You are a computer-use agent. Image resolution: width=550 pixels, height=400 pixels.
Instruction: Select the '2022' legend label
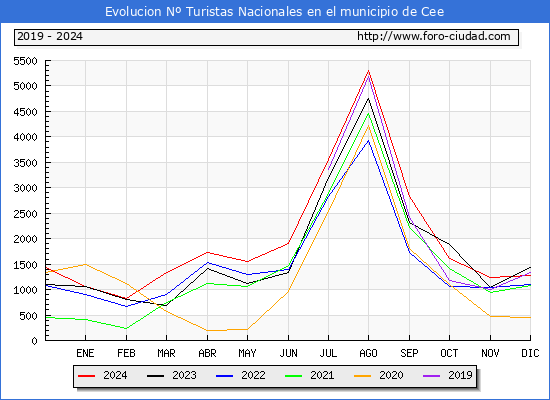[x=253, y=375]
